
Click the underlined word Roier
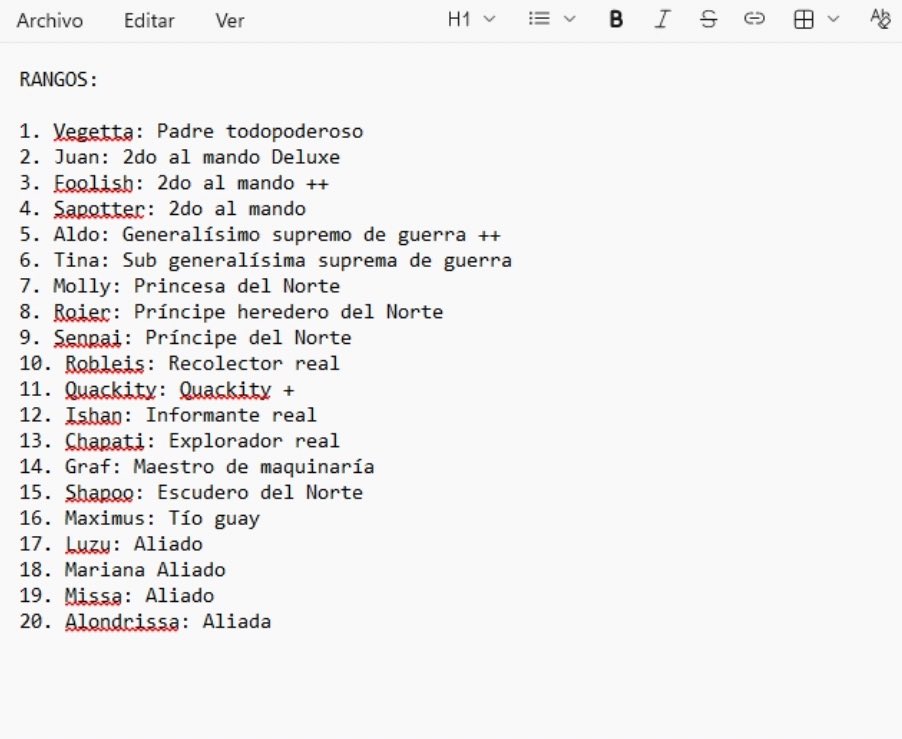[82, 312]
